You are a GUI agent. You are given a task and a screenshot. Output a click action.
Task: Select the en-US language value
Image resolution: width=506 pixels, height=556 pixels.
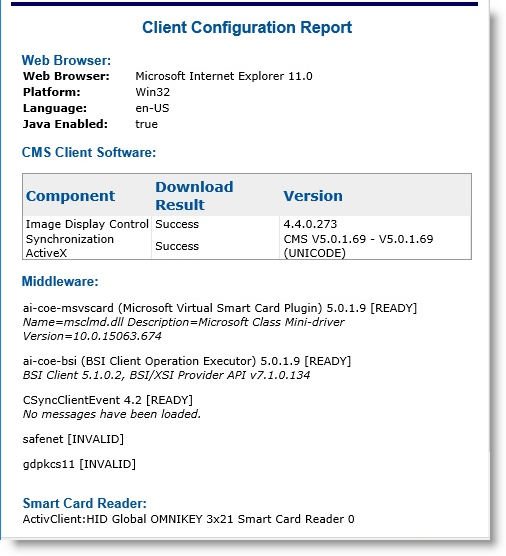(152, 108)
